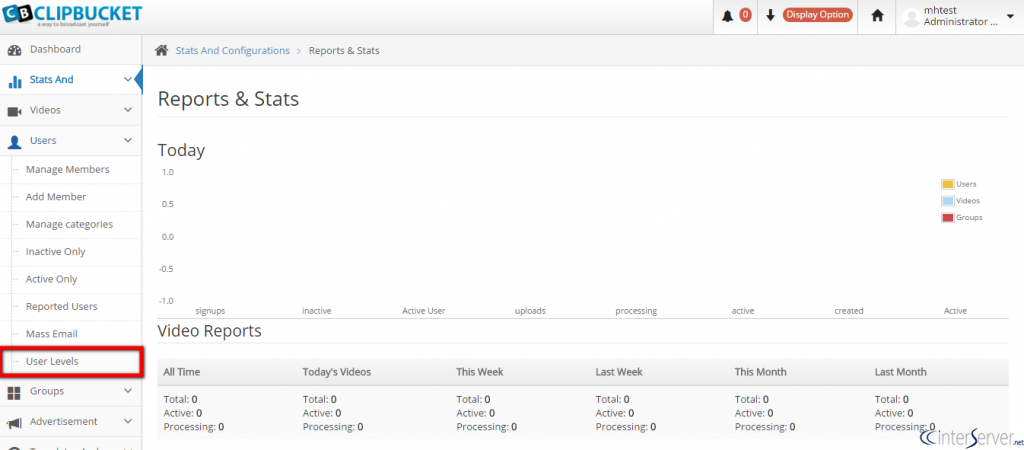Click the Video Reports heading
This screenshot has height=450, width=1024.
[x=210, y=331]
